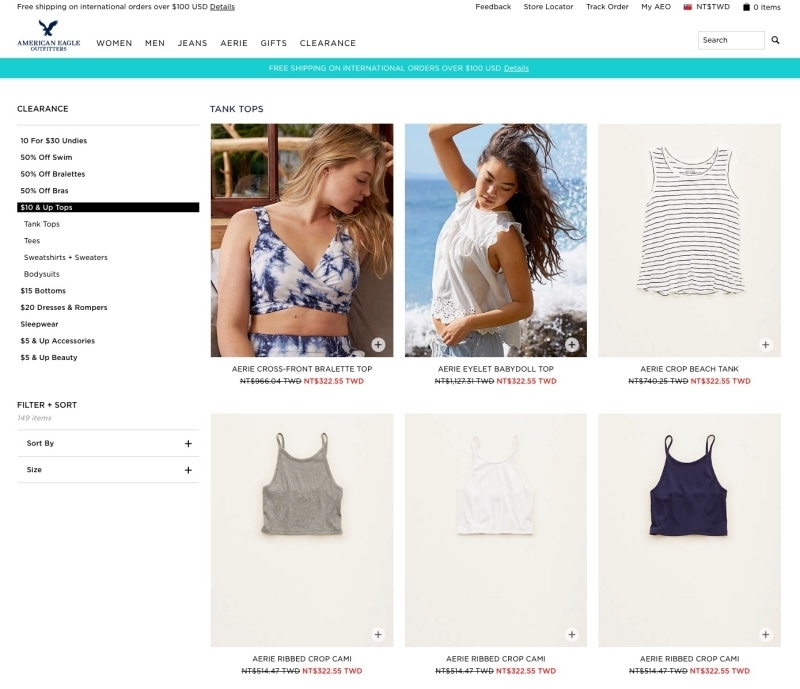This screenshot has width=800, height=689.
Task: Click the flag icon beside NT$TWD
Action: 688,7
